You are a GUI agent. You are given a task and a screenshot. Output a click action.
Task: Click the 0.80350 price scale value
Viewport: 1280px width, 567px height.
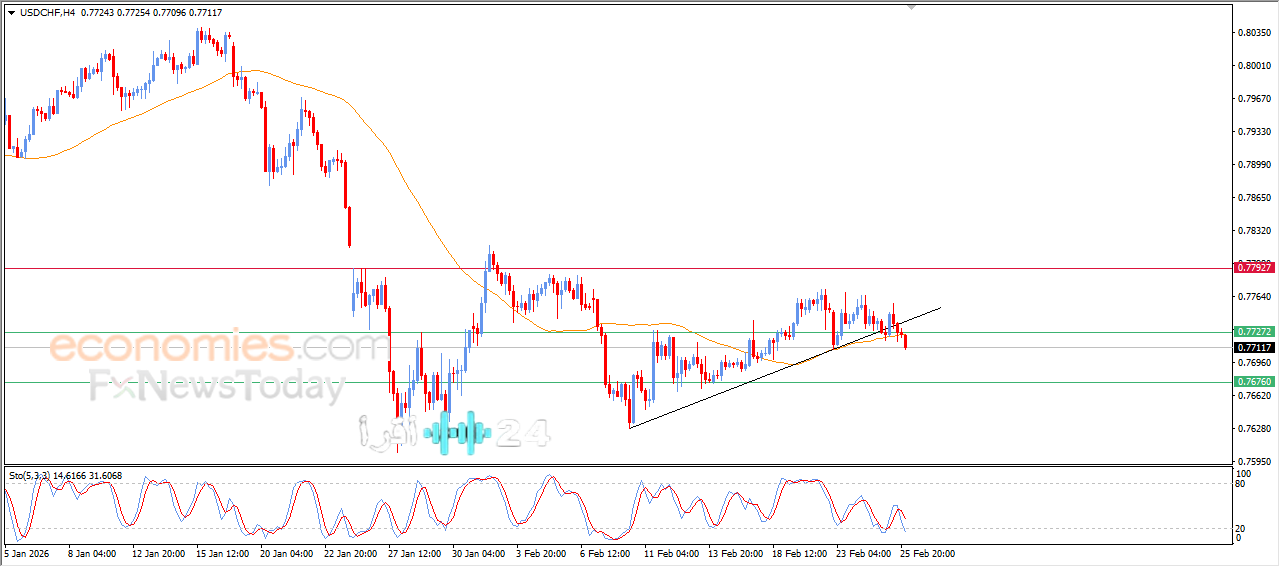(x=1254, y=33)
